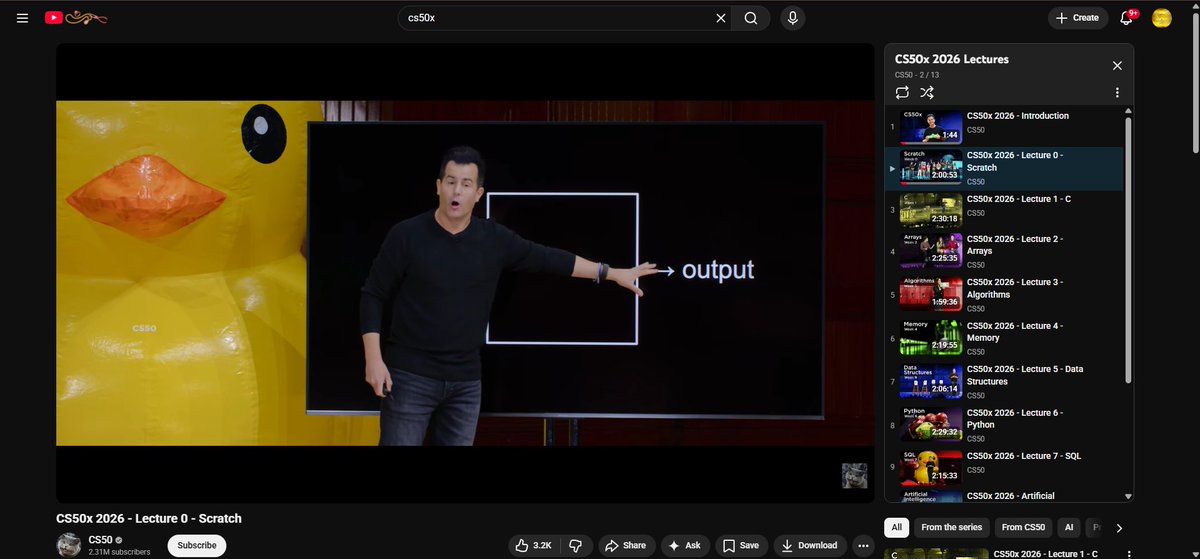
Task: Open the Ask AI button
Action: 685,545
